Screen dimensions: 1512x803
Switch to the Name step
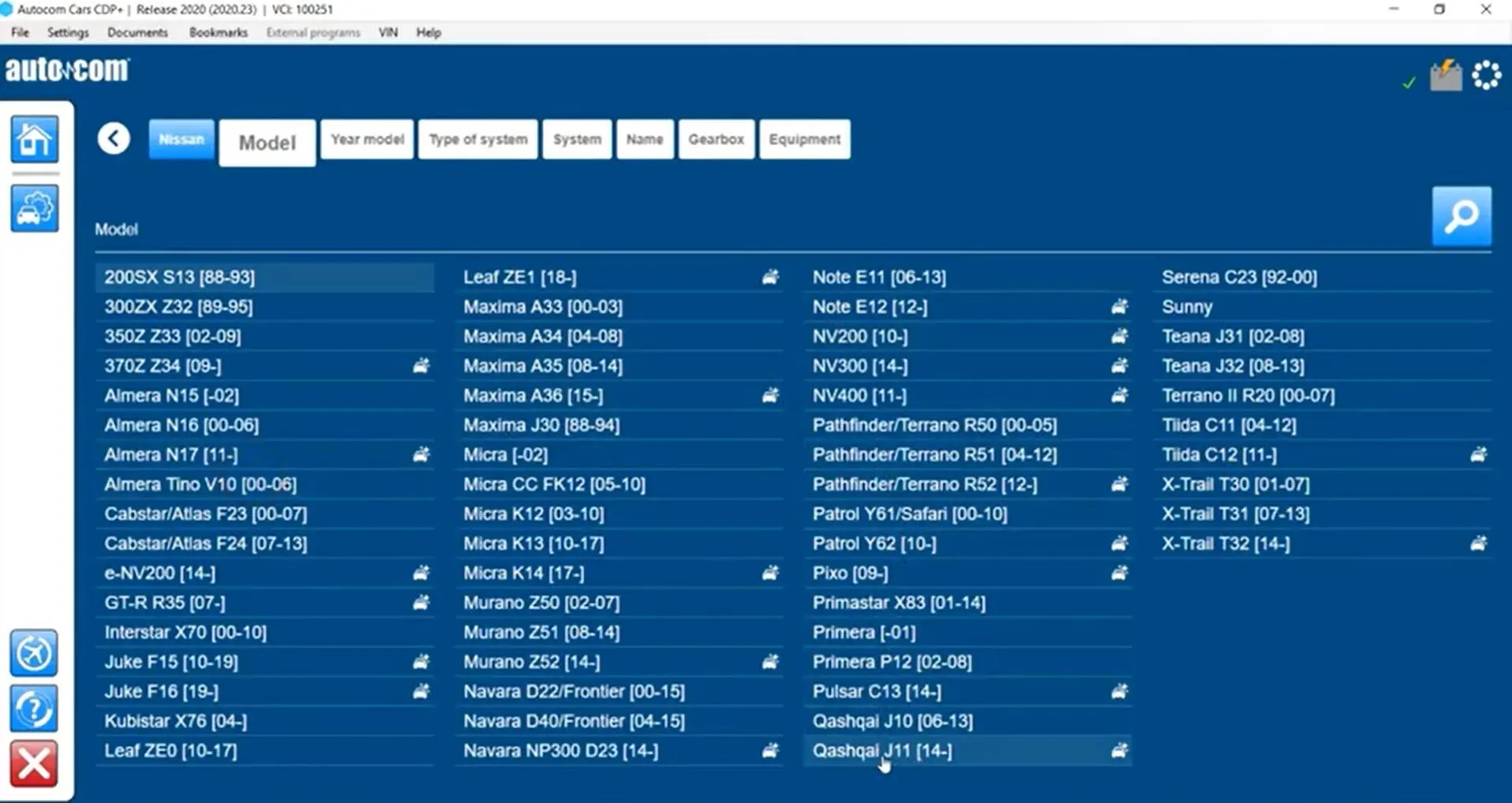pos(645,139)
